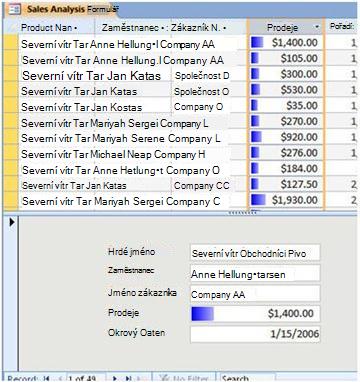The width and height of the screenshot is (360, 382).
Task: Go to first record in navigation bar
Action: pos(47,378)
